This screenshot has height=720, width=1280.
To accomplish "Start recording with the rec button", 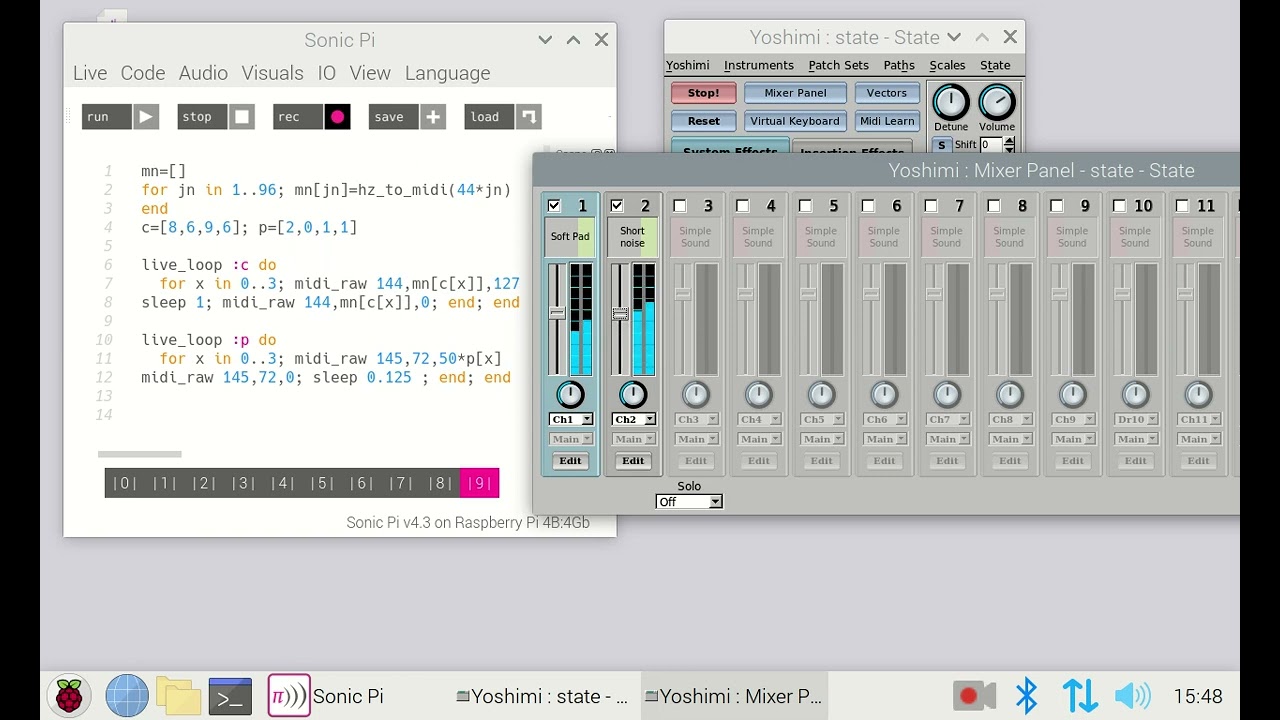I will point(311,117).
